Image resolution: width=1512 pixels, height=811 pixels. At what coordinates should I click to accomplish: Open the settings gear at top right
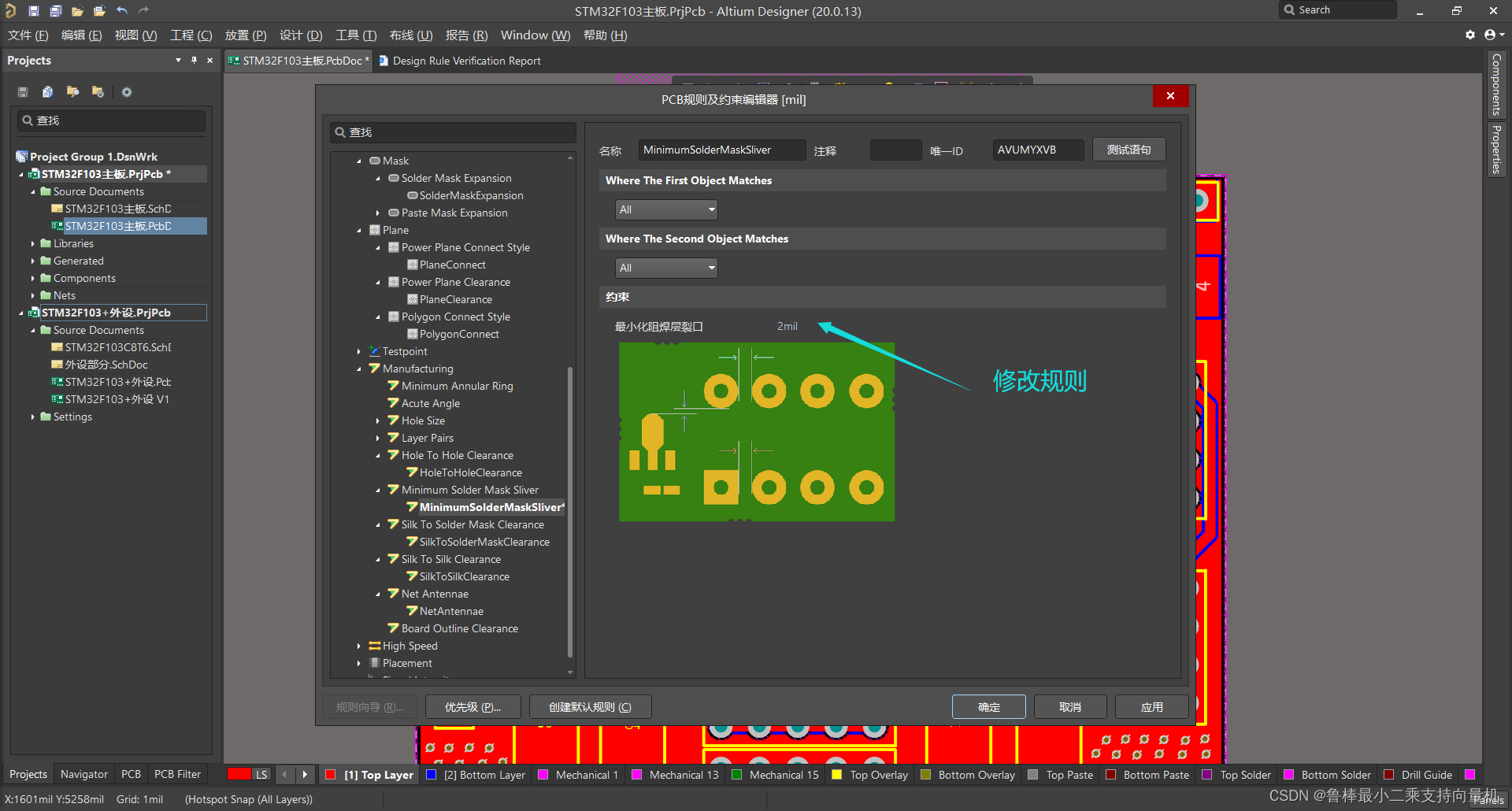tap(1469, 35)
